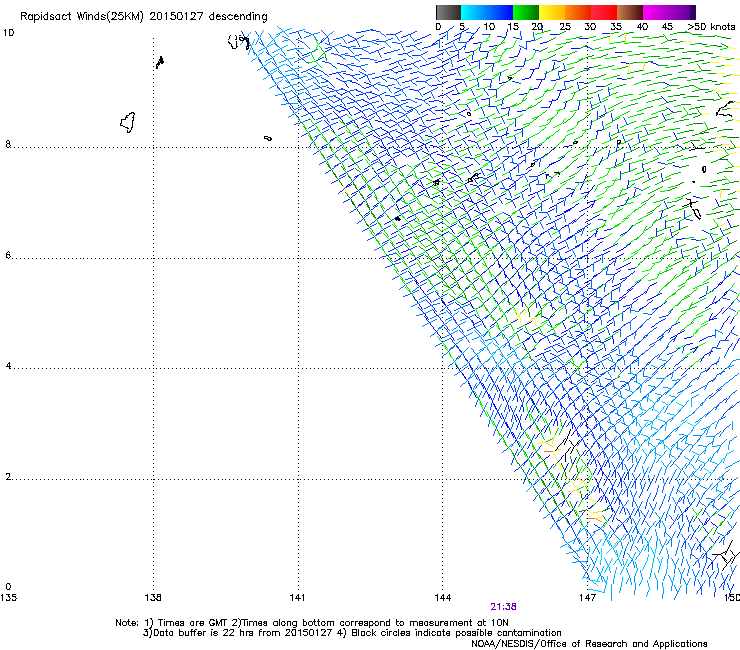Click the title 'Rapidsact Winds(25KM) 20150127 descending'

(x=143, y=17)
